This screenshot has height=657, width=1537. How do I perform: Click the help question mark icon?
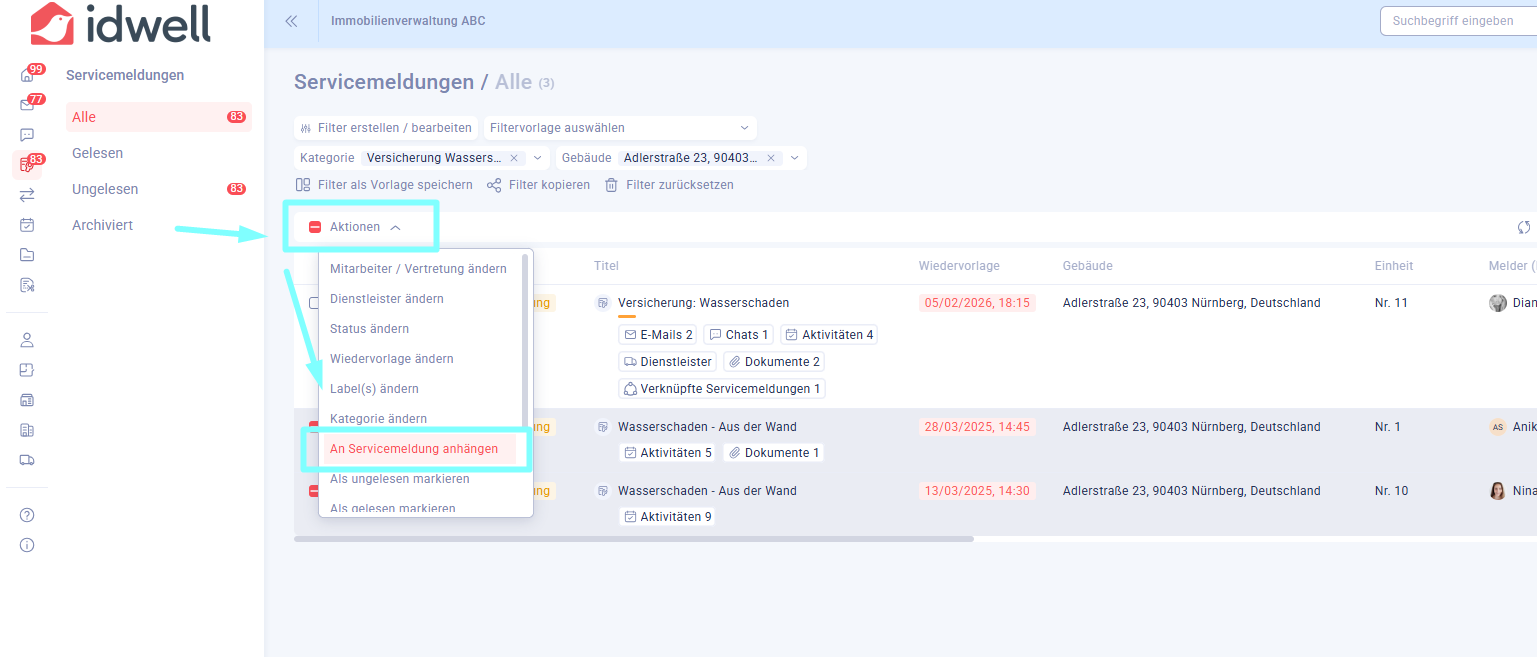27,515
